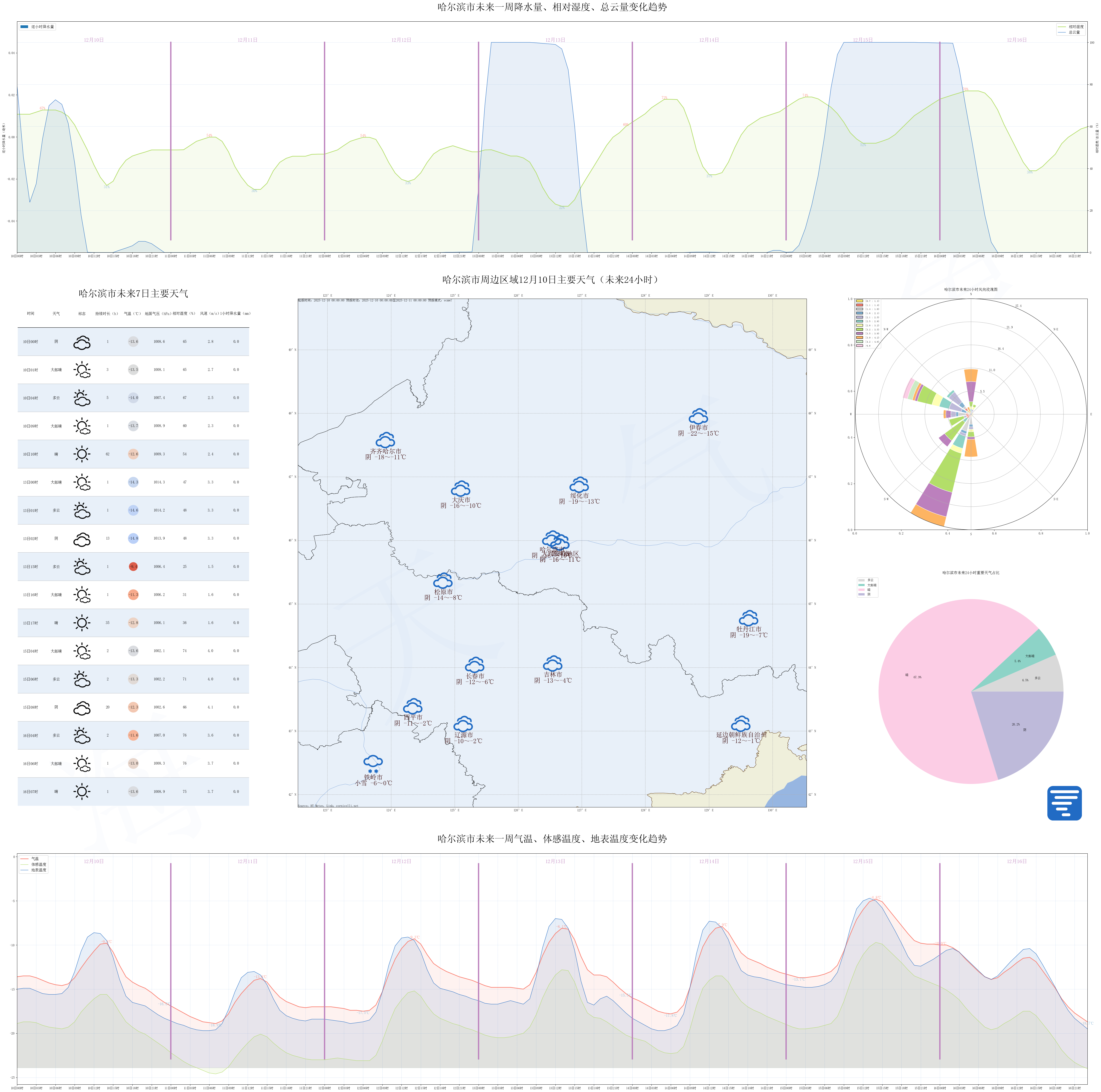Click the orange -9.4 temperature badge in the 13日15时 row
Image resolution: width=1101 pixels, height=1092 pixels.
[x=133, y=566]
